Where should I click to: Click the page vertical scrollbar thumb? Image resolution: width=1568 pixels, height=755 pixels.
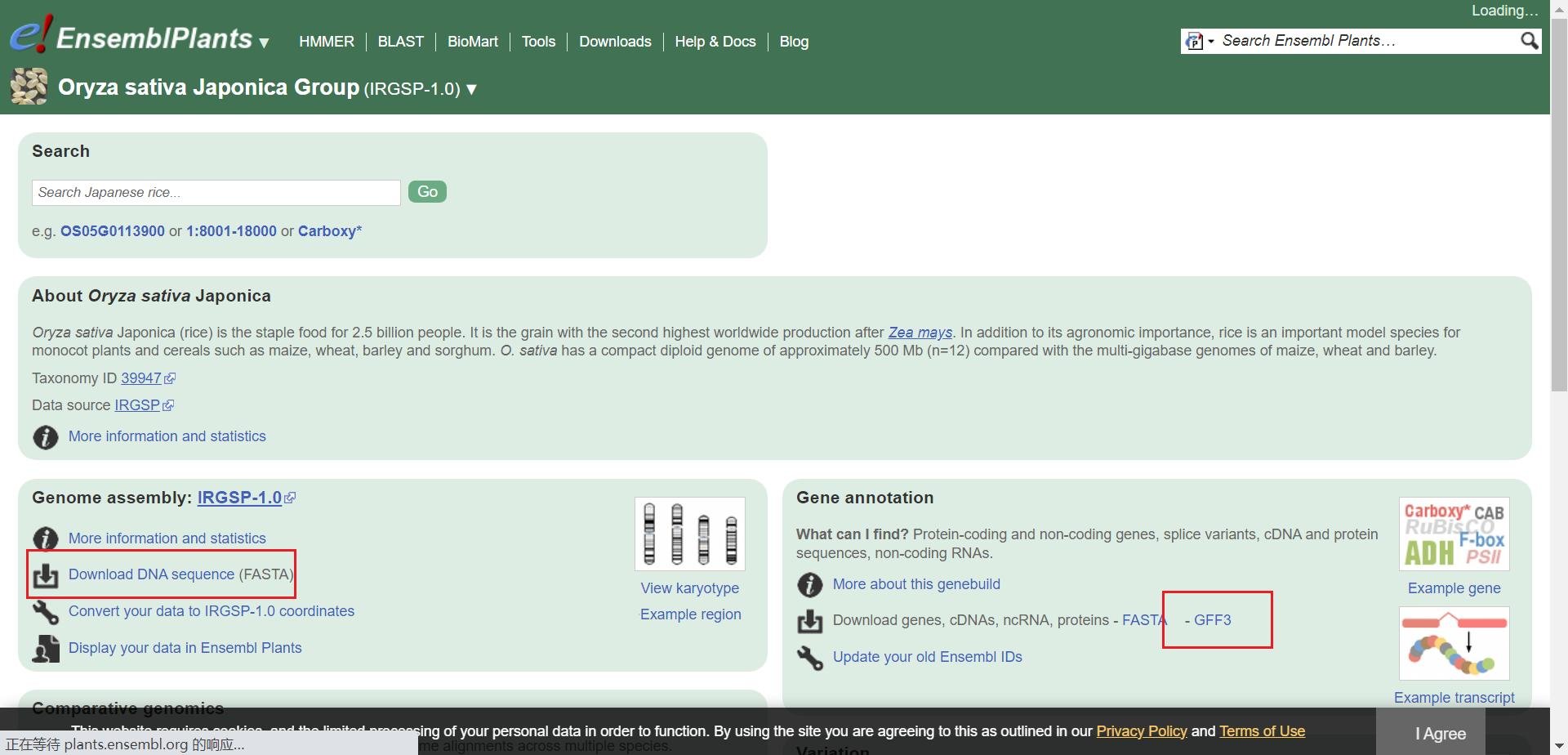coord(1559,204)
